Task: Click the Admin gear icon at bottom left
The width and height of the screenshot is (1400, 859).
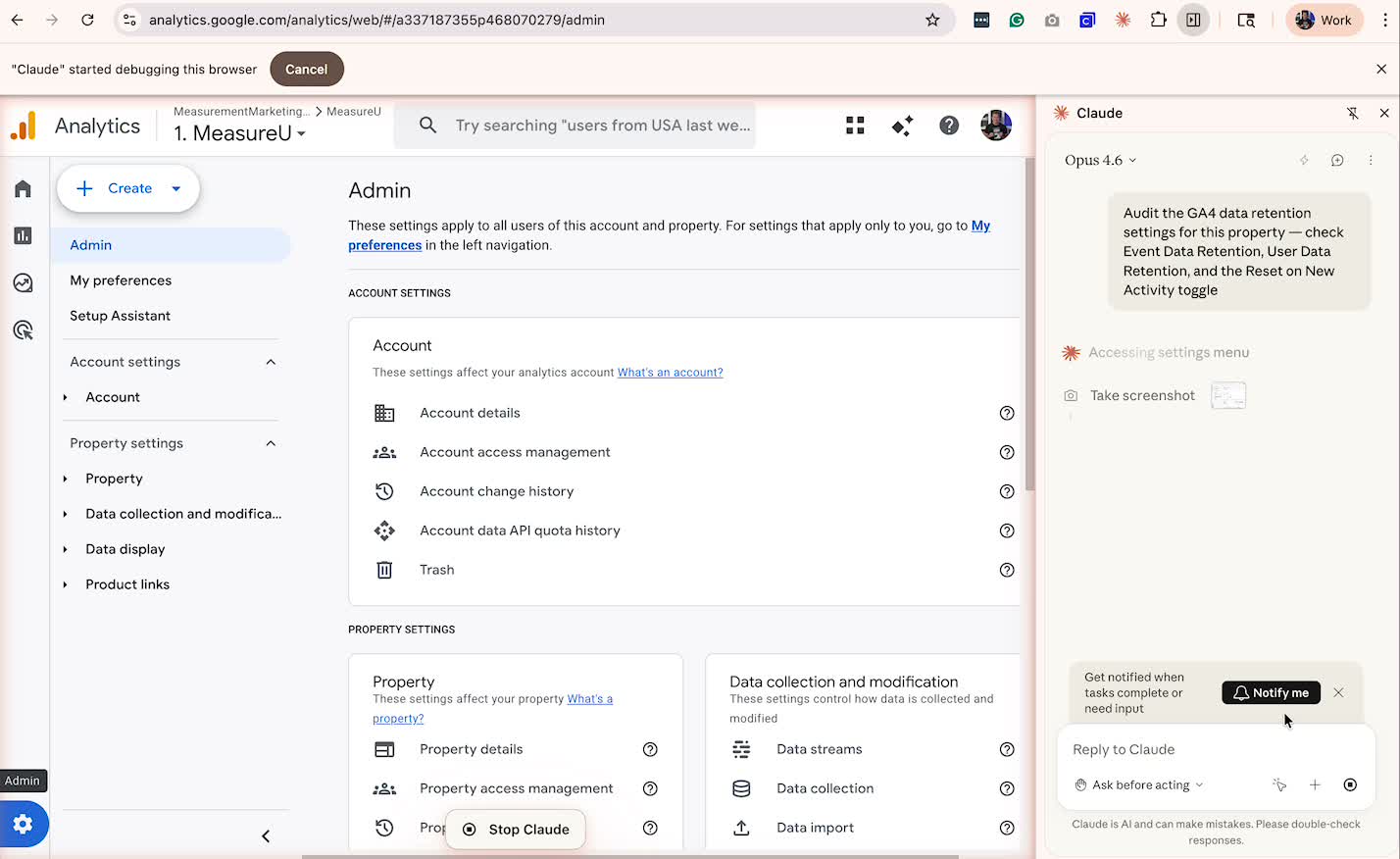Action: point(23,824)
